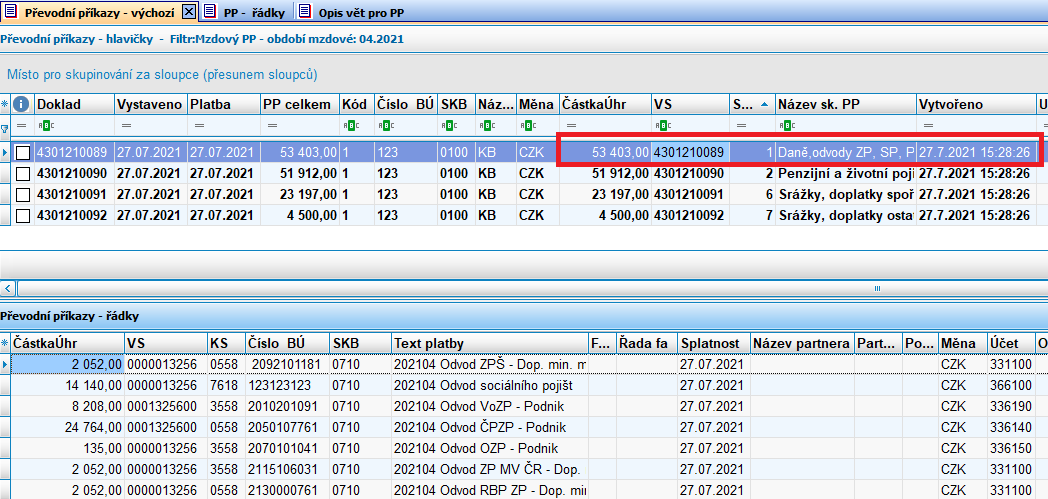Sort by the PP celkem column header
The height and width of the screenshot is (499, 1048).
[300, 104]
